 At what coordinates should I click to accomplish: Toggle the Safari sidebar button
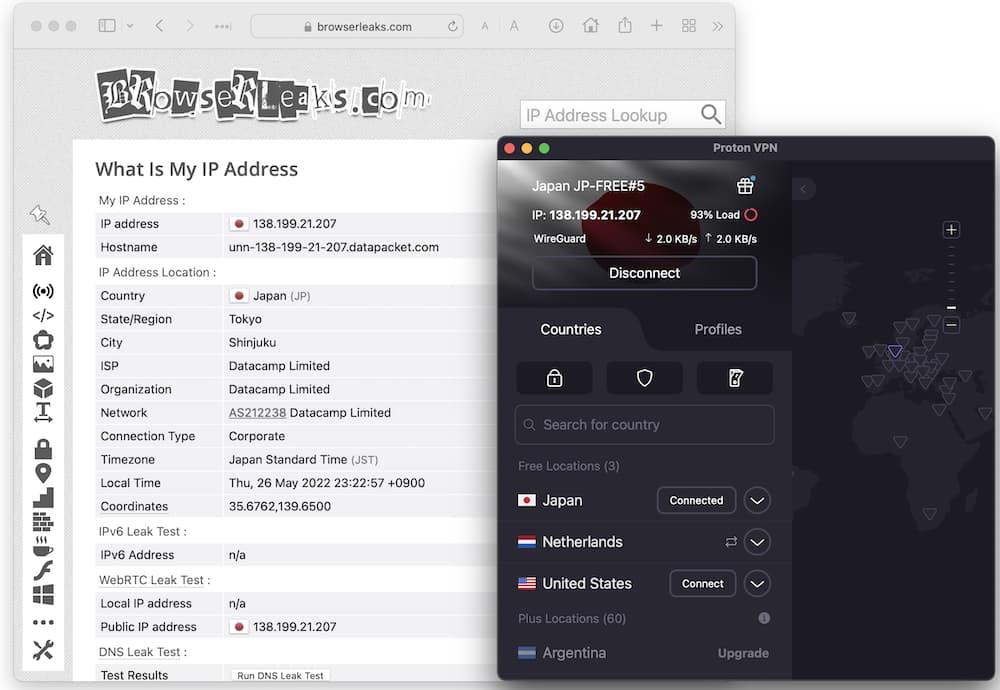coord(107,26)
